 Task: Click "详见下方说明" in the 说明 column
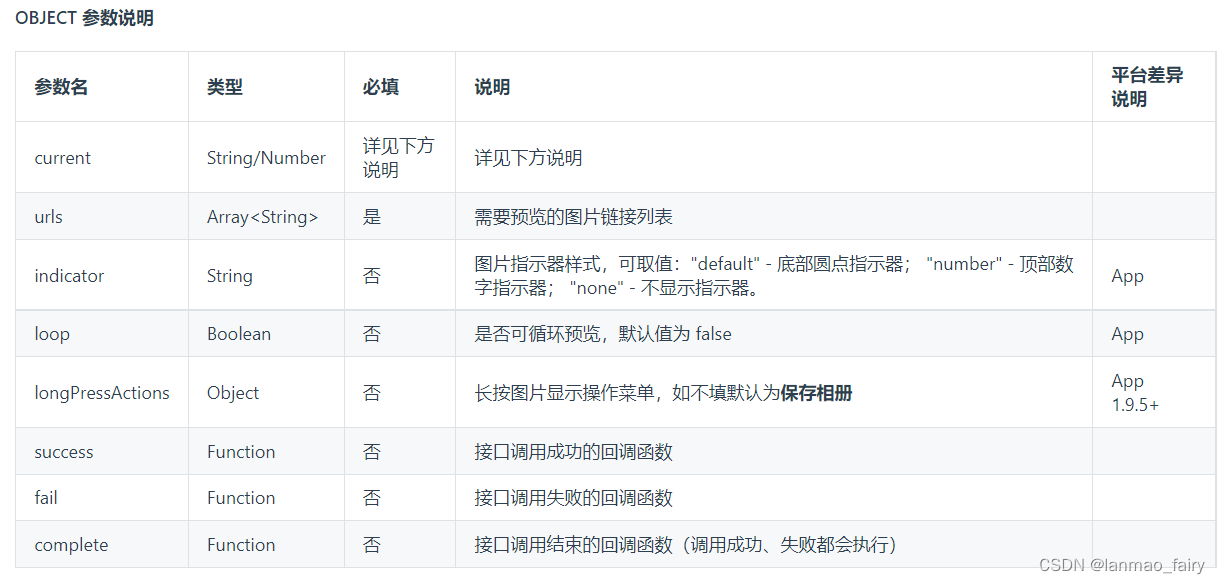pos(528,158)
